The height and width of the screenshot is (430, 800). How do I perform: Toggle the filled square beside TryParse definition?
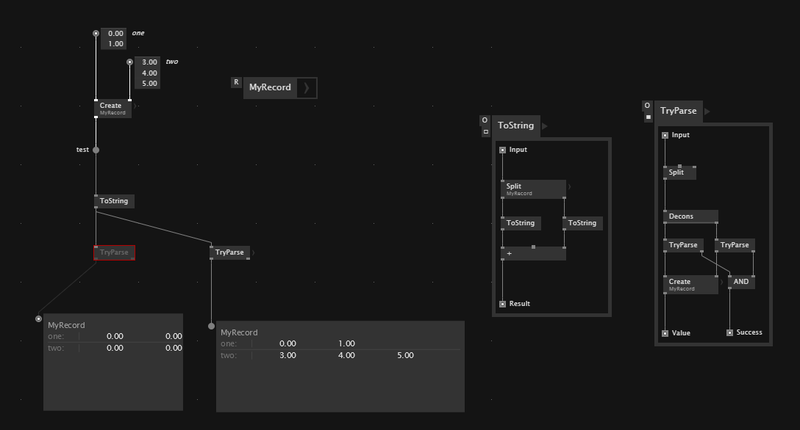tap(647, 115)
